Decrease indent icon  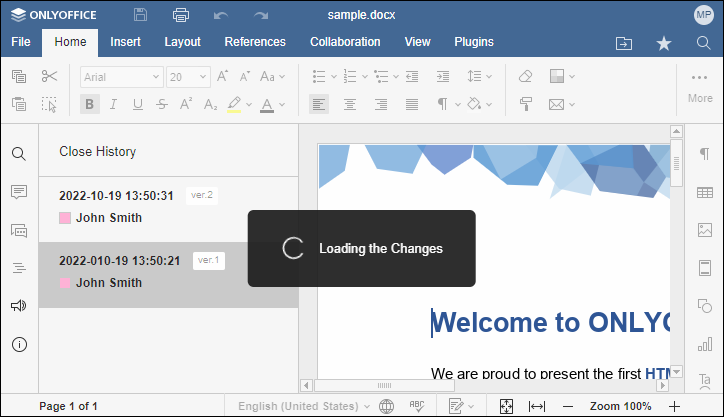tap(412, 76)
